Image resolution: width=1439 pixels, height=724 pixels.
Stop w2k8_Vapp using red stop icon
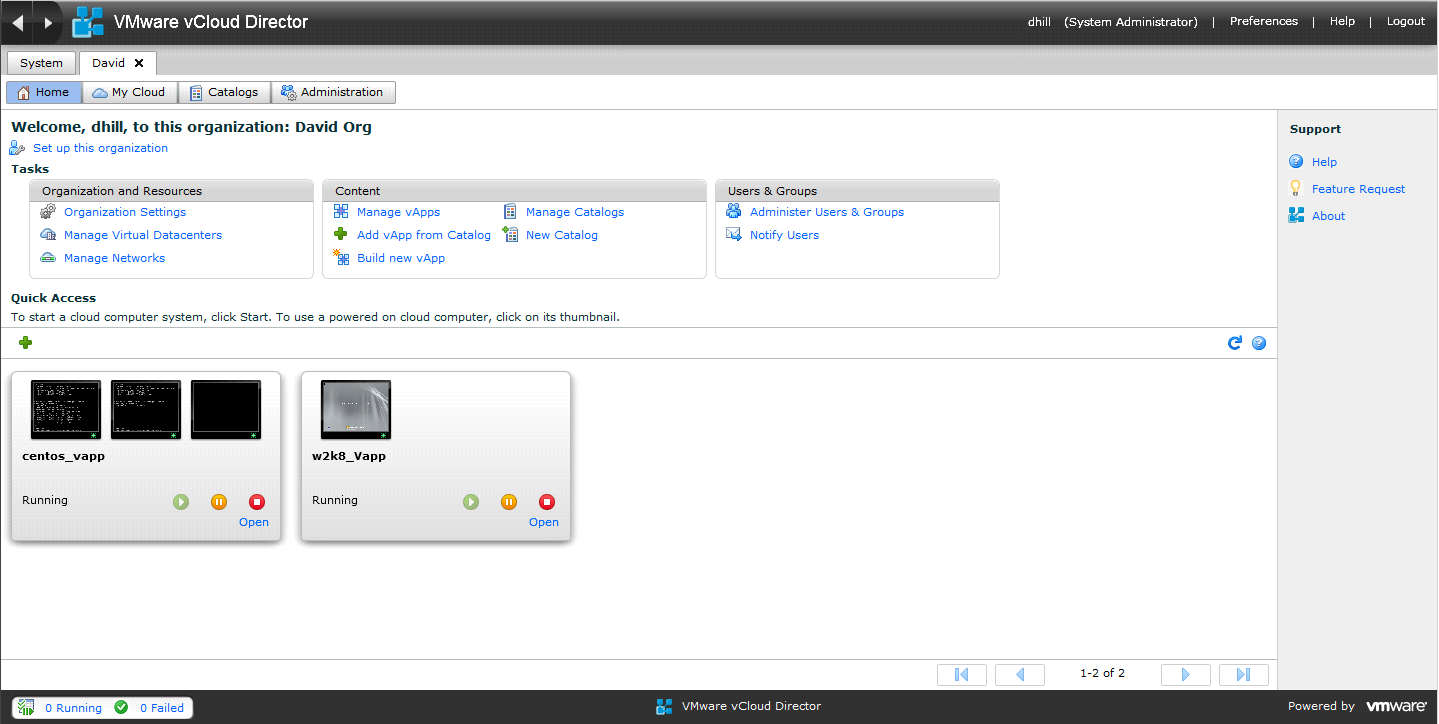pos(547,502)
